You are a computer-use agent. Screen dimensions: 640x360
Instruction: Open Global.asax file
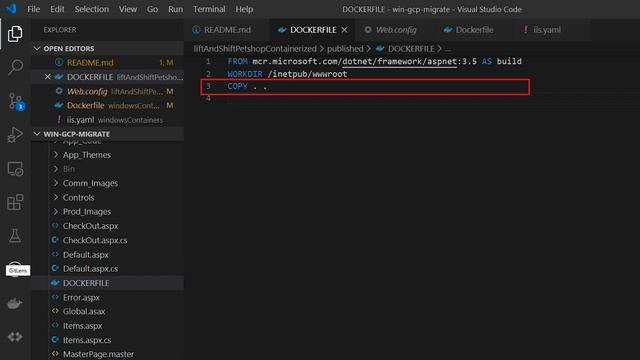tap(107, 311)
